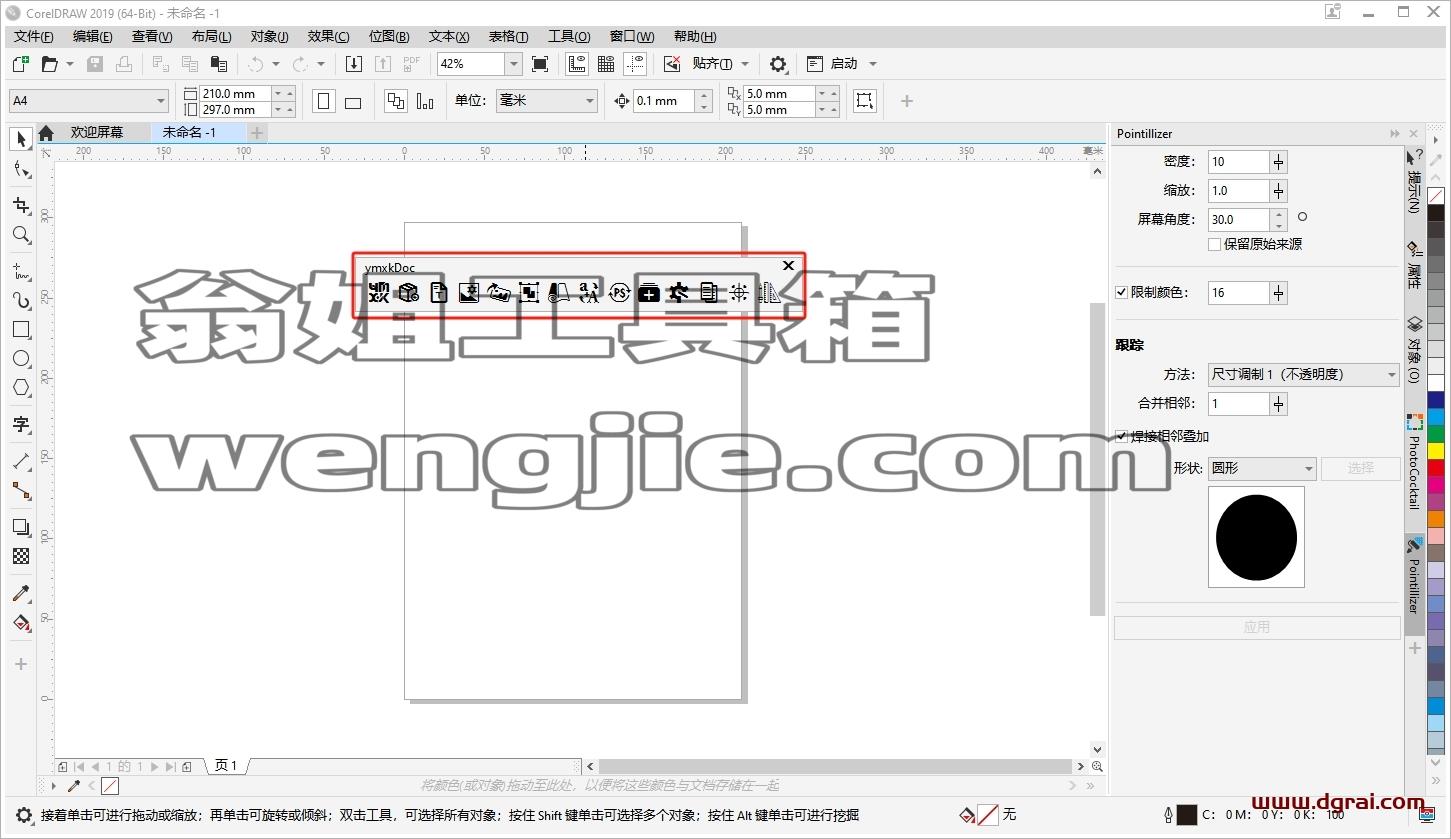This screenshot has height=839, width=1451.
Task: Select the Rectangle tool
Action: [x=20, y=329]
